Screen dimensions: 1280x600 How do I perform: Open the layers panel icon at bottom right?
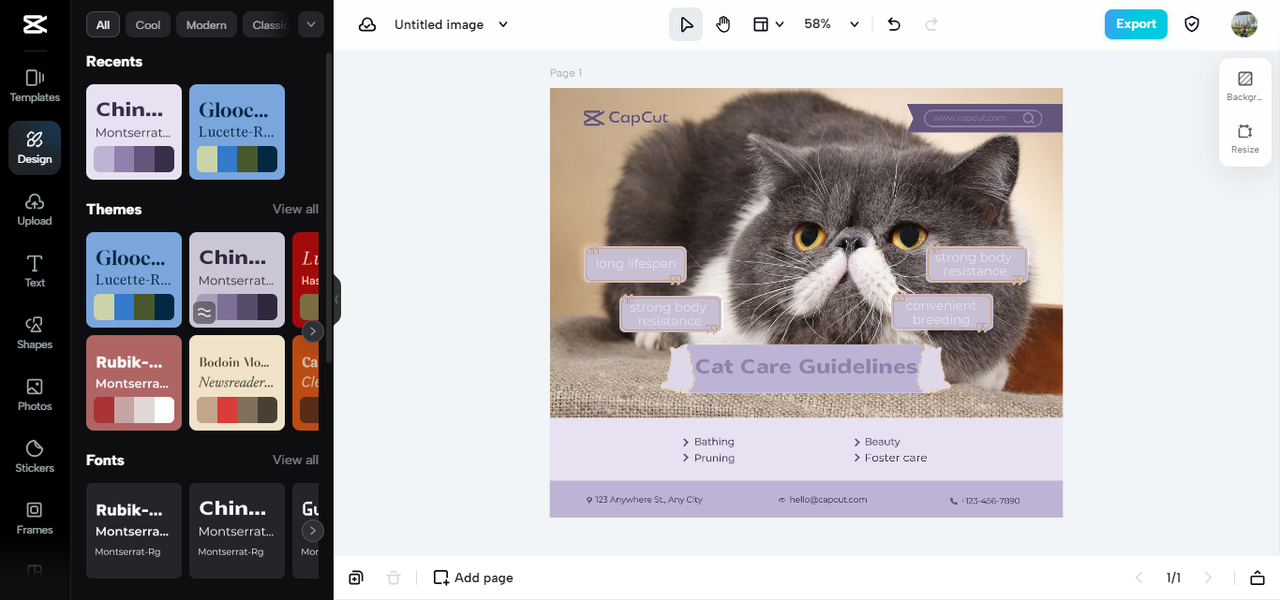[x=1256, y=578]
